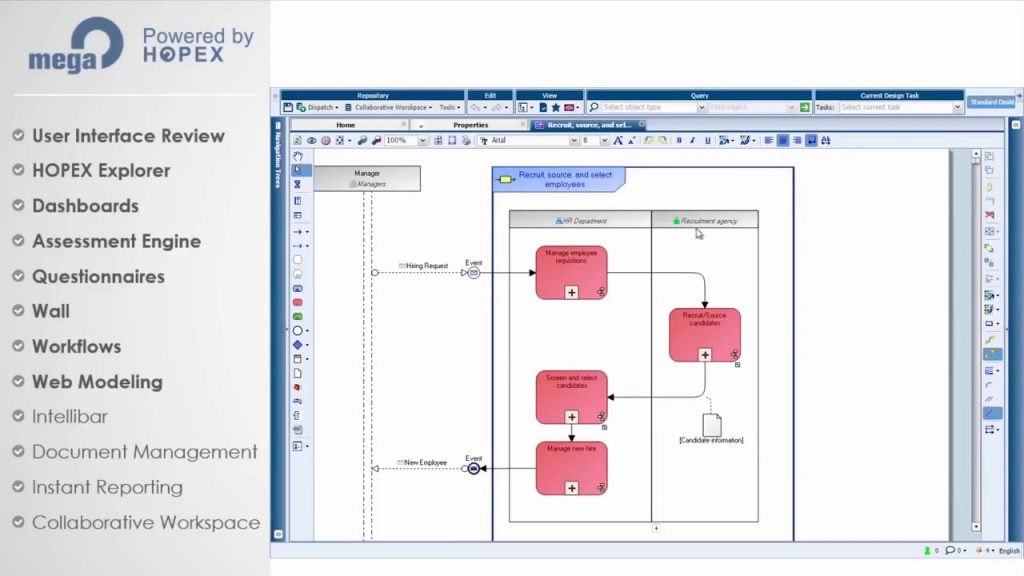Toggle underline text formatting
Viewport: 1024px width, 576px height.
pos(707,140)
